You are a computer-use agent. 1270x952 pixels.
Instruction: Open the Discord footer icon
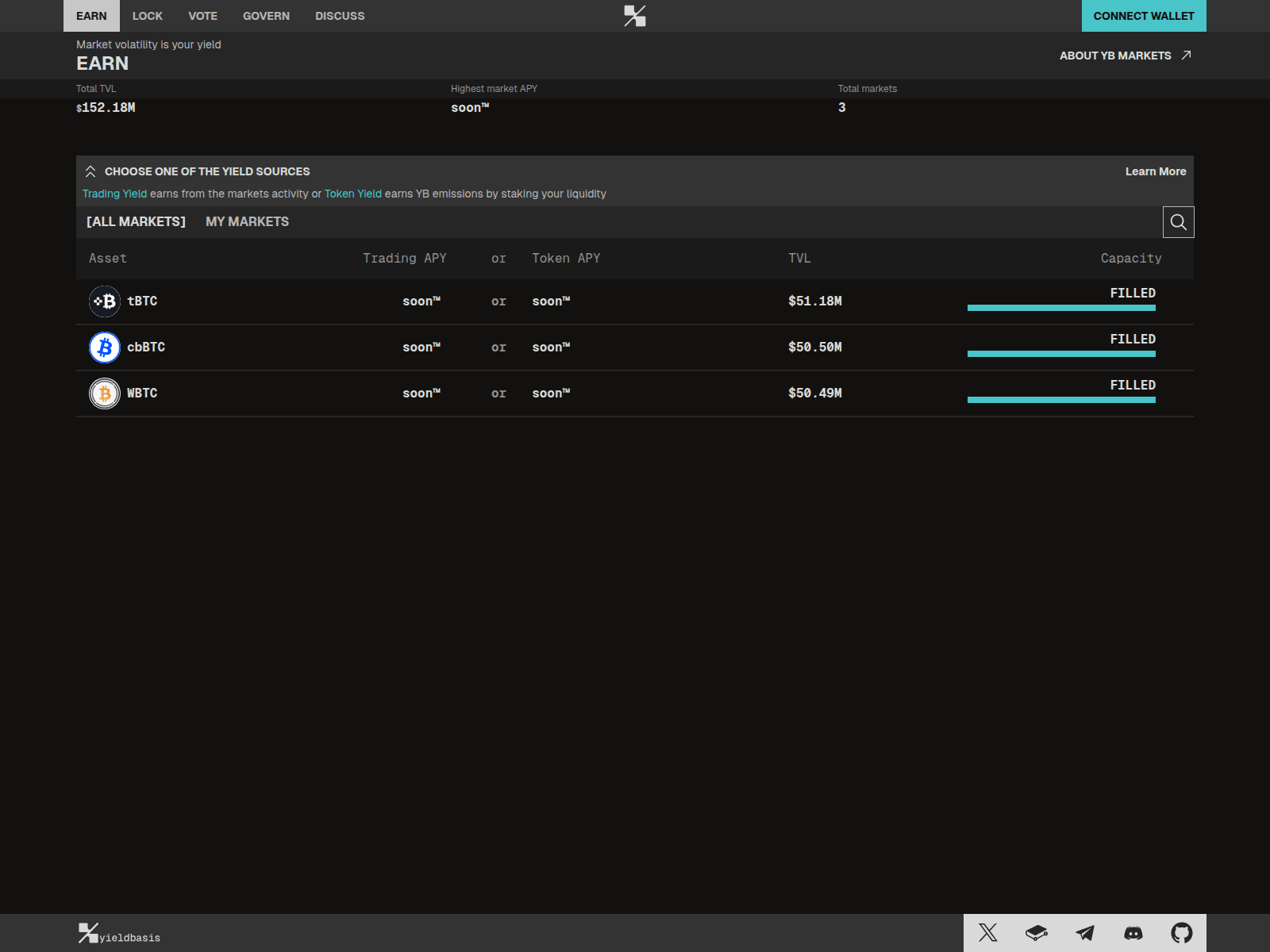(x=1133, y=933)
